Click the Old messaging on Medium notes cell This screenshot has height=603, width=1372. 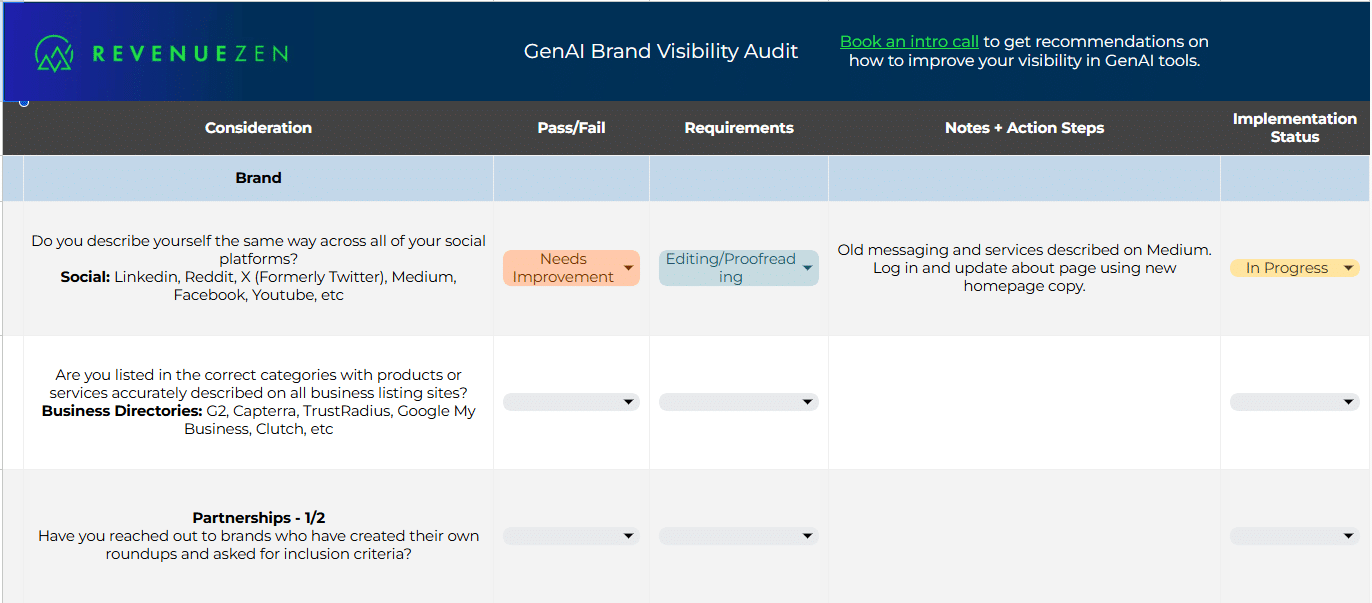coord(1024,268)
